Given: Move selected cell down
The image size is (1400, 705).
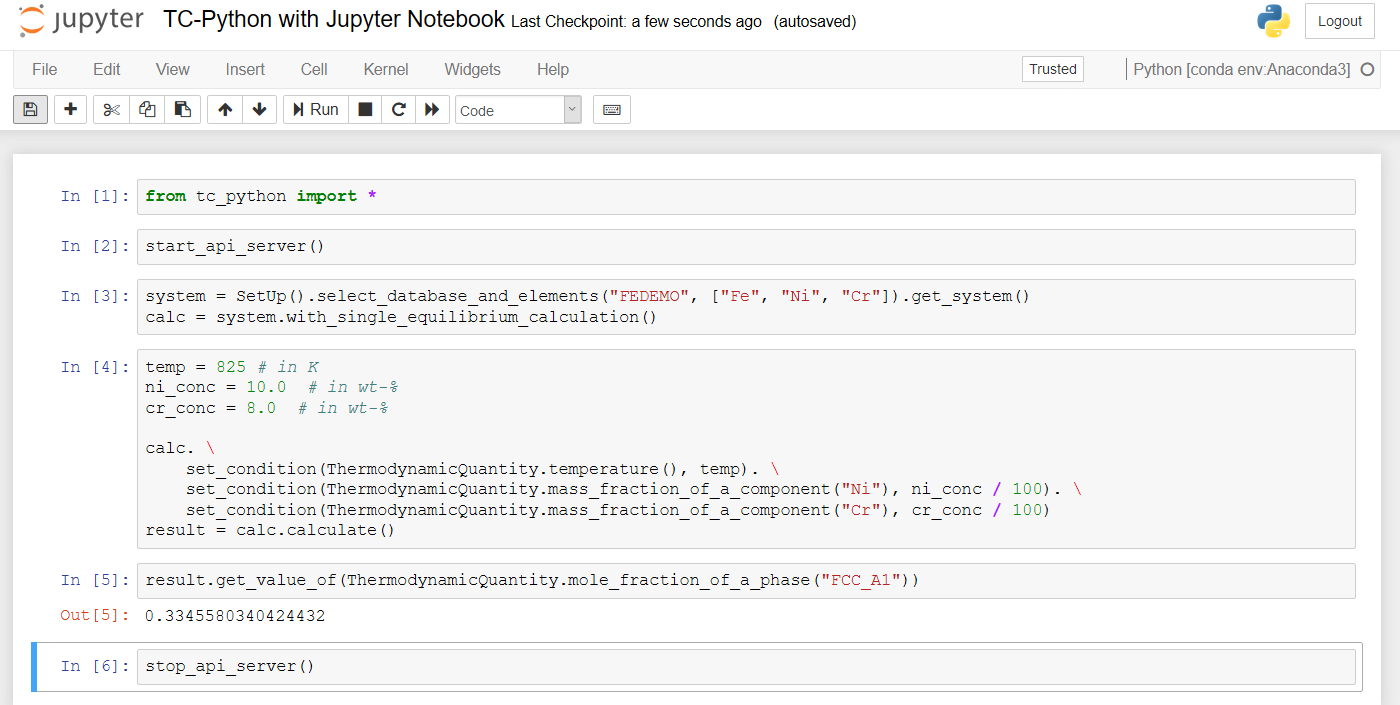Looking at the screenshot, I should click(260, 109).
